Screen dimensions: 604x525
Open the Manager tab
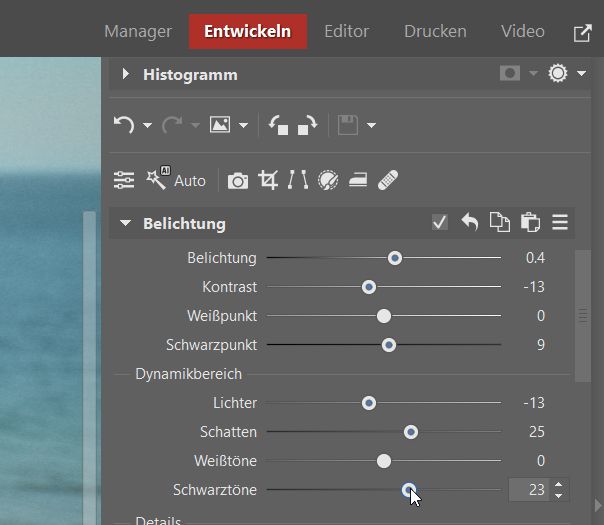tap(138, 31)
